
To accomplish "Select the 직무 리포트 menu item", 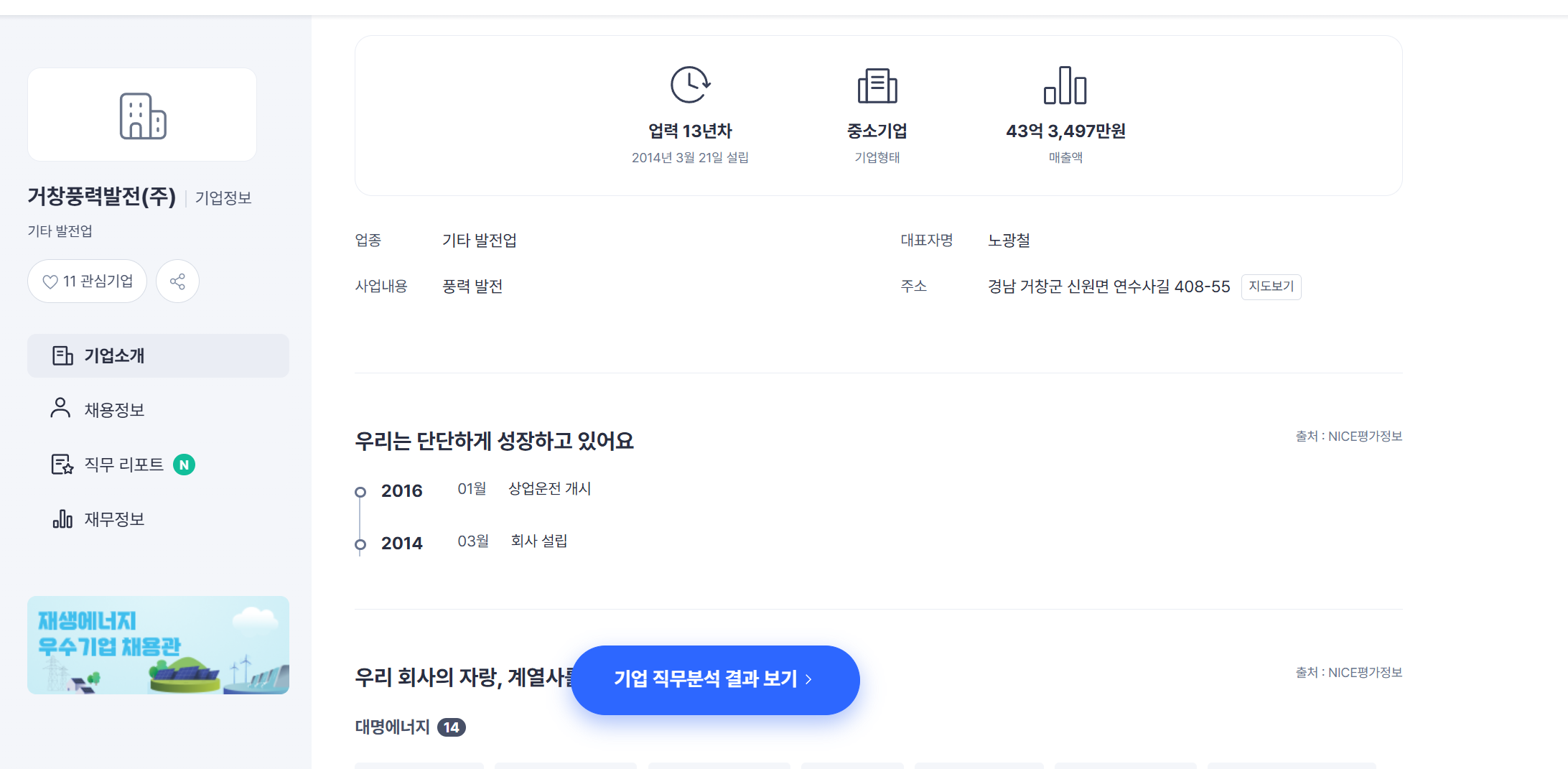I will point(123,465).
